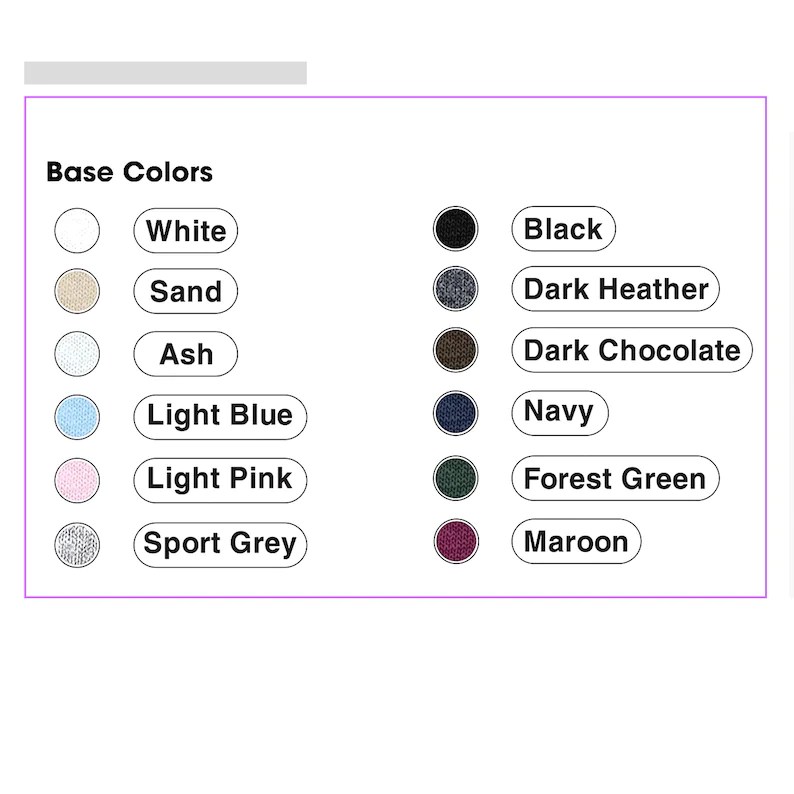Choose the Light Blue swatch circle
The image size is (794, 794).
[77, 417]
